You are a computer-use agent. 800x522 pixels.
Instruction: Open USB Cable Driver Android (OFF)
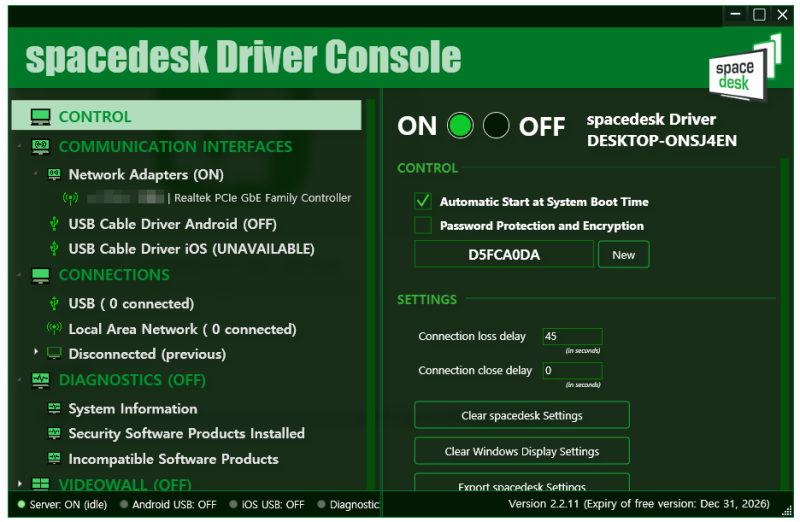pos(172,224)
